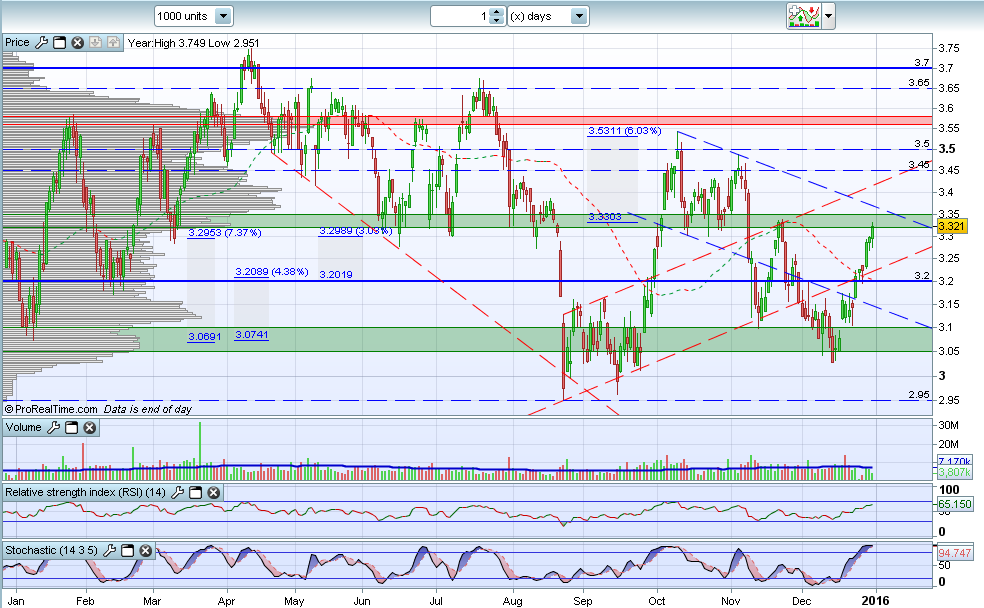
Task: Maximize the Volume panel
Action: [72, 427]
